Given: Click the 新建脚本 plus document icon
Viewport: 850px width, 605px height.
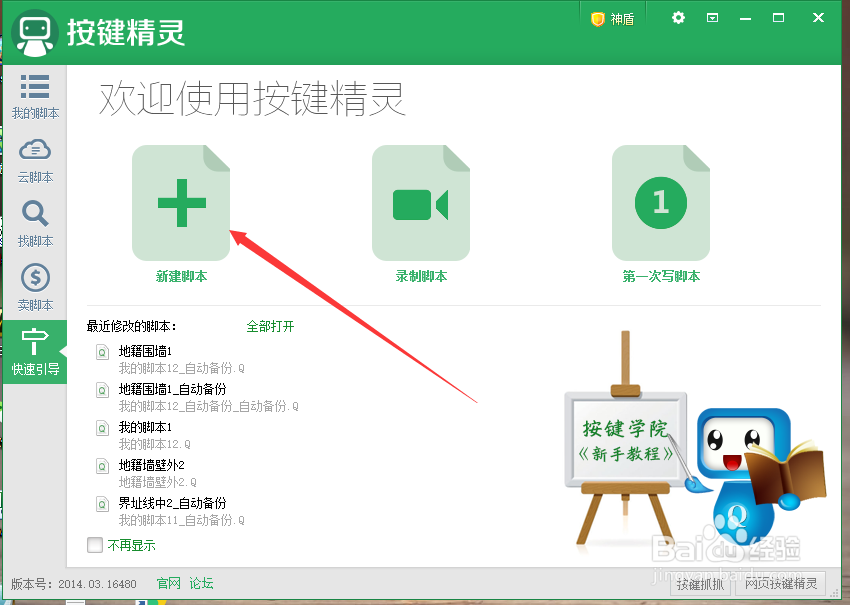Looking at the screenshot, I should click(181, 203).
